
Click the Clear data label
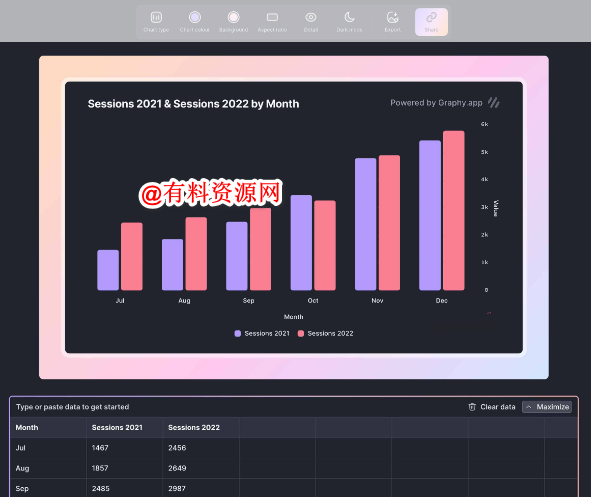pyautogui.click(x=498, y=407)
